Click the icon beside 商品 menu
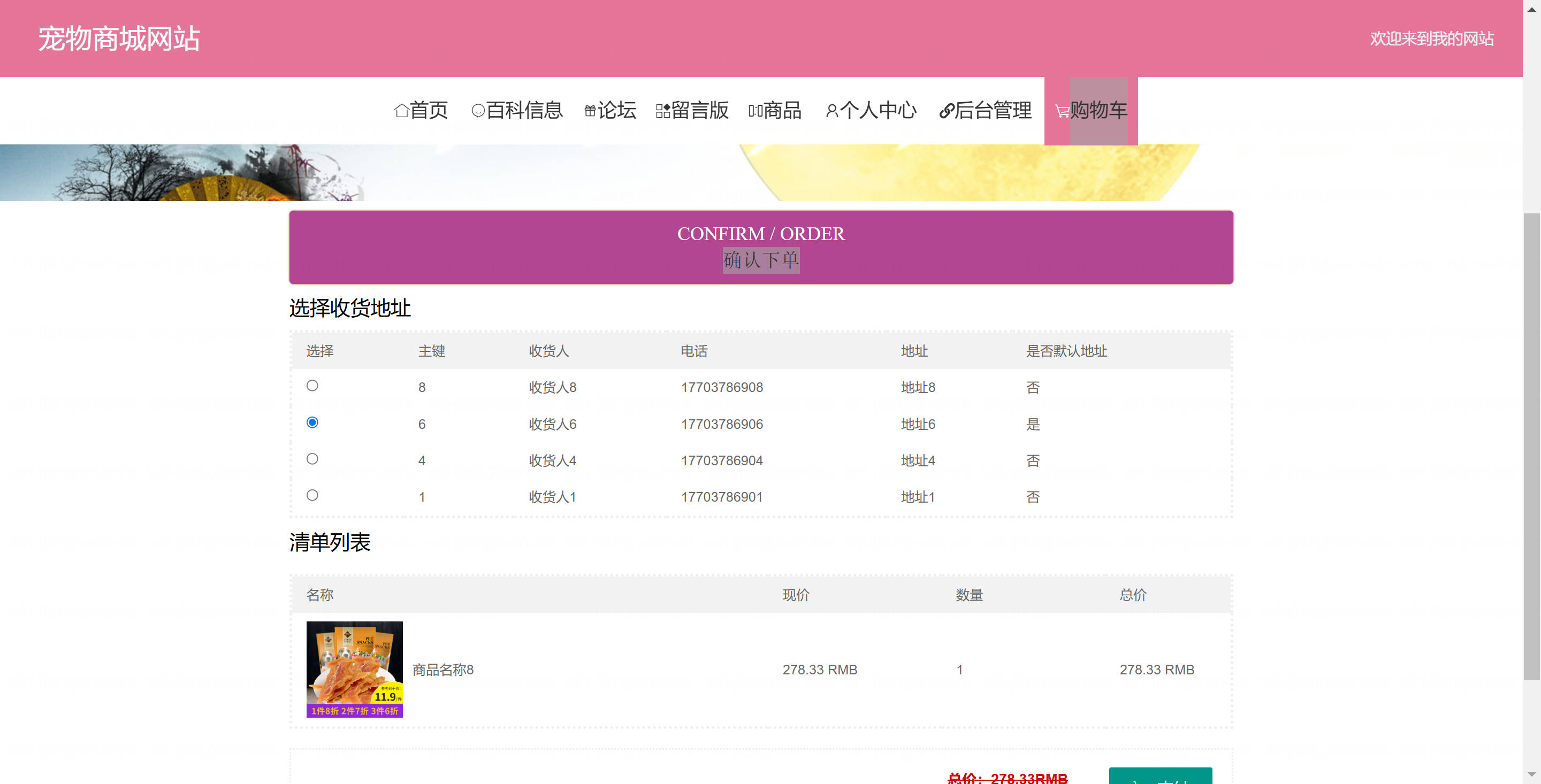The height and width of the screenshot is (784, 1541). coord(755,111)
